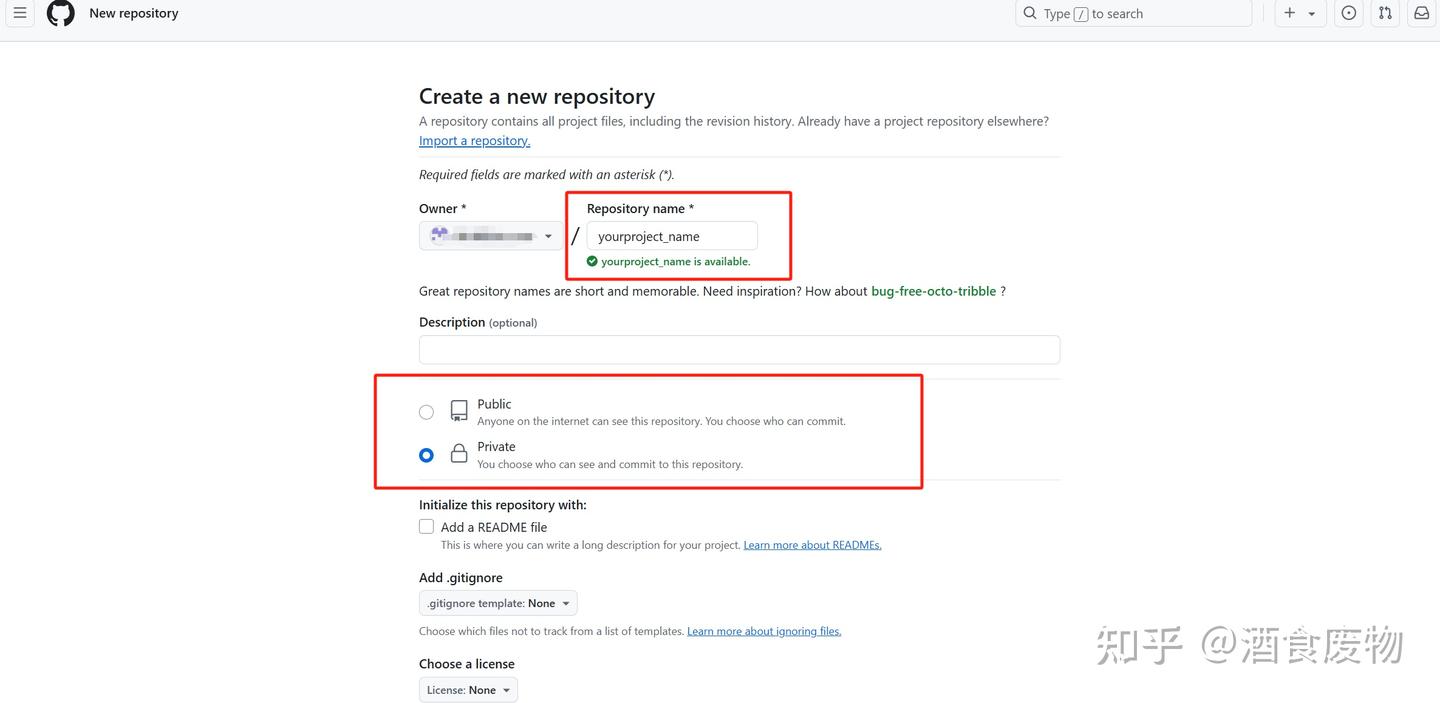Open the global navigation hamburger menu

[x=19, y=13]
